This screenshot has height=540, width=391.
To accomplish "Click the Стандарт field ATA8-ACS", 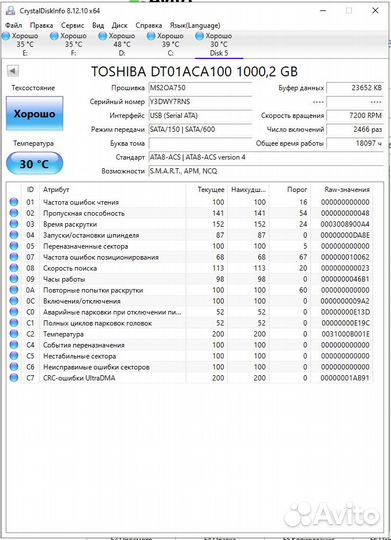I will [266, 157].
